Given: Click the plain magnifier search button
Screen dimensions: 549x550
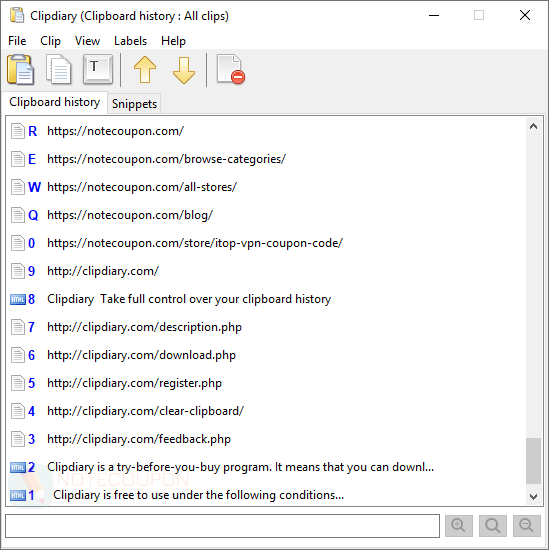Looking at the screenshot, I should (x=493, y=525).
